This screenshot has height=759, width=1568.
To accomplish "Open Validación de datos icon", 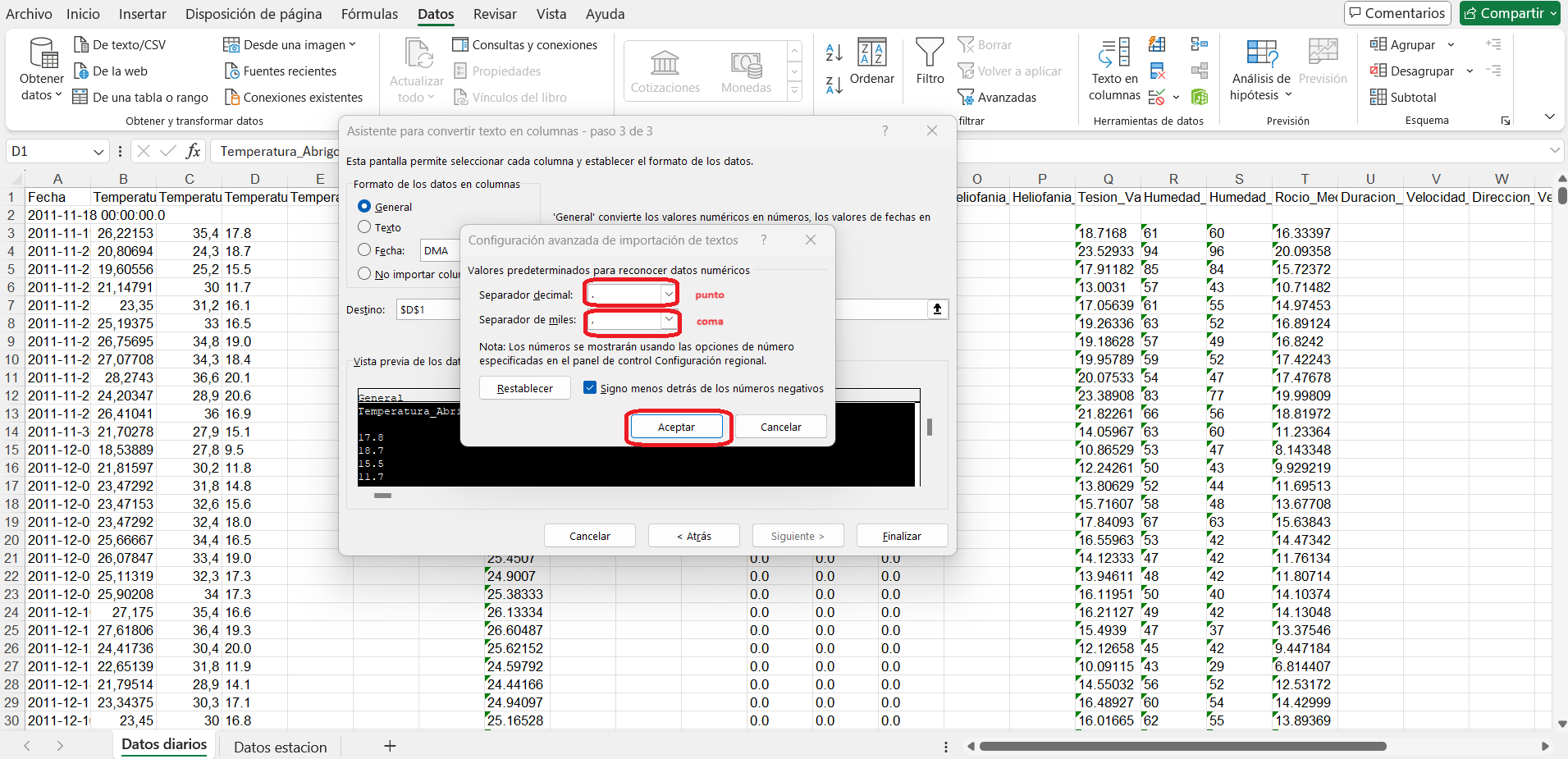I will coord(1157,98).
